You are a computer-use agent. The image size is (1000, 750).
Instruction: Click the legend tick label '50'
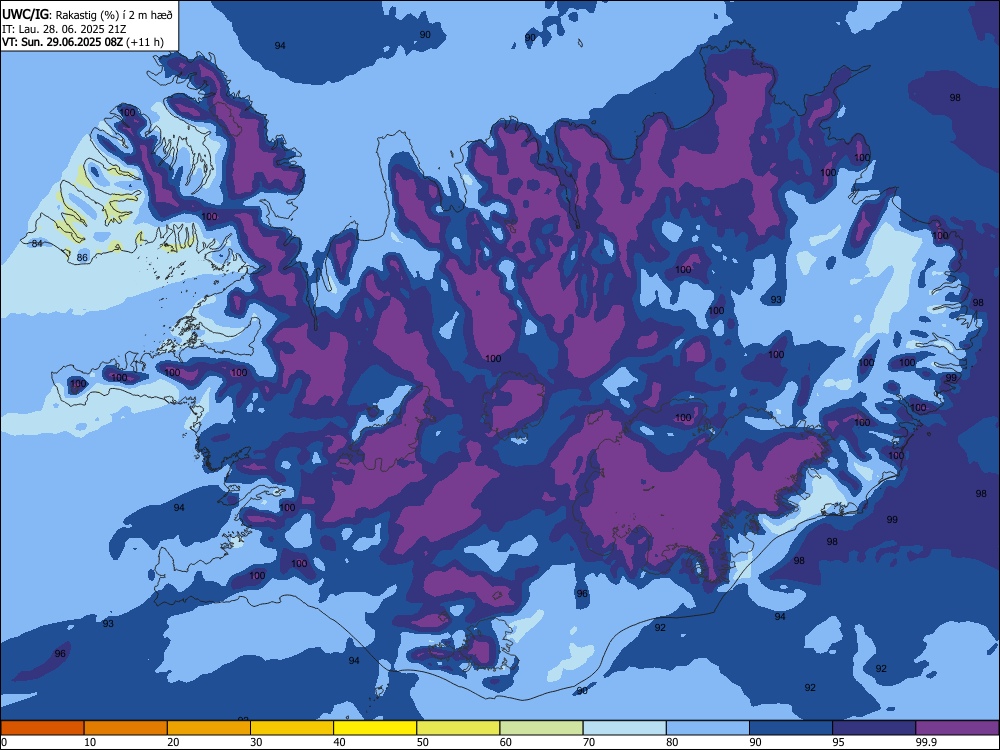point(423,742)
